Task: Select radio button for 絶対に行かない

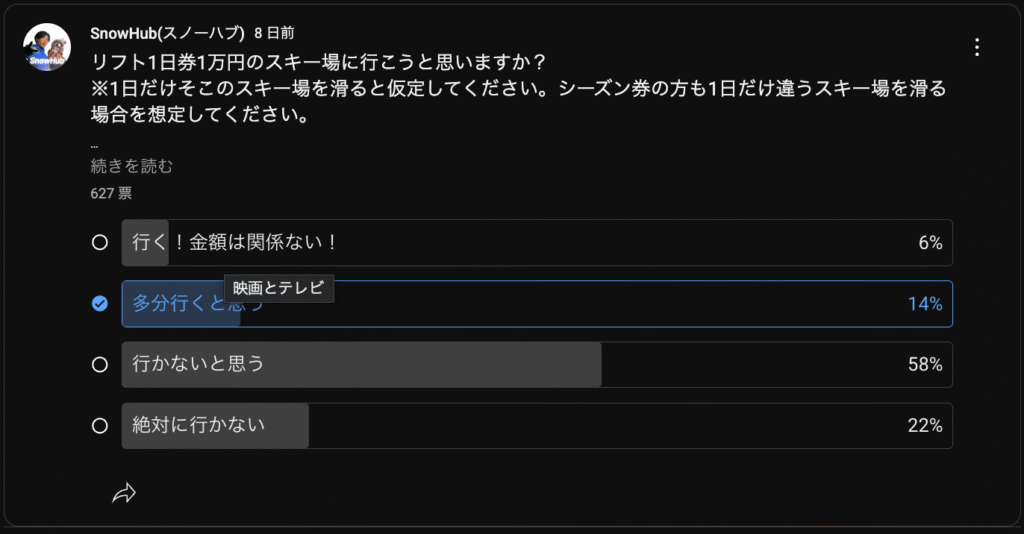Action: coord(100,426)
